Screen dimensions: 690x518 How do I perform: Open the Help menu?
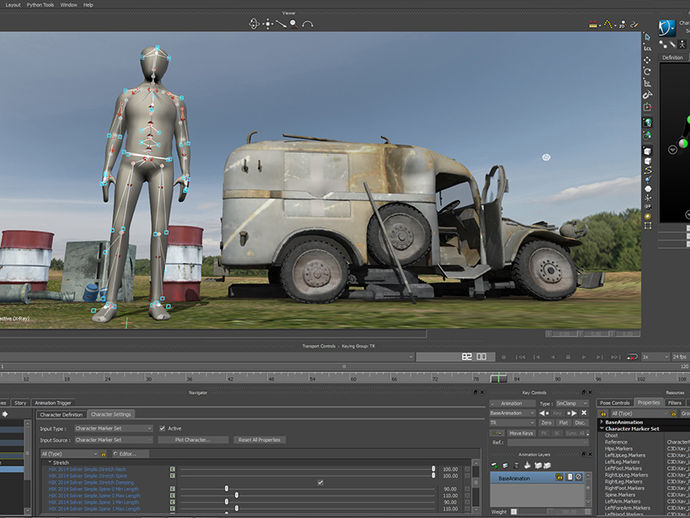[x=88, y=5]
